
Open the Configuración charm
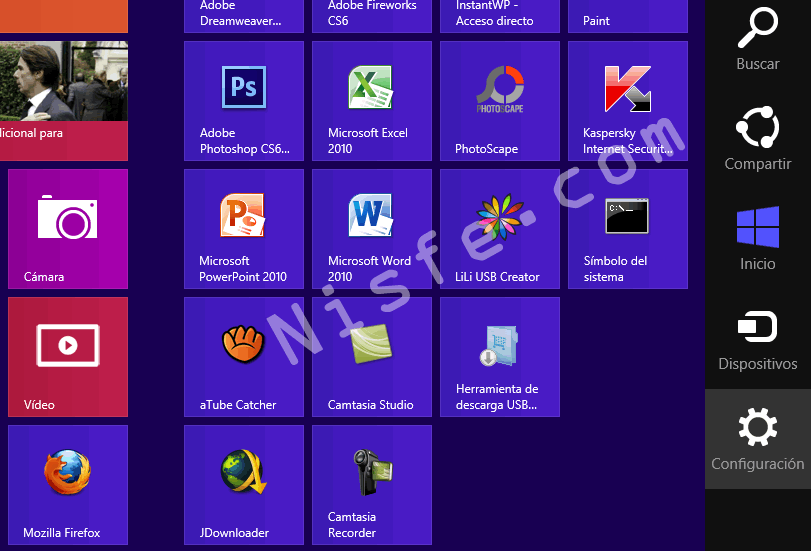click(758, 439)
